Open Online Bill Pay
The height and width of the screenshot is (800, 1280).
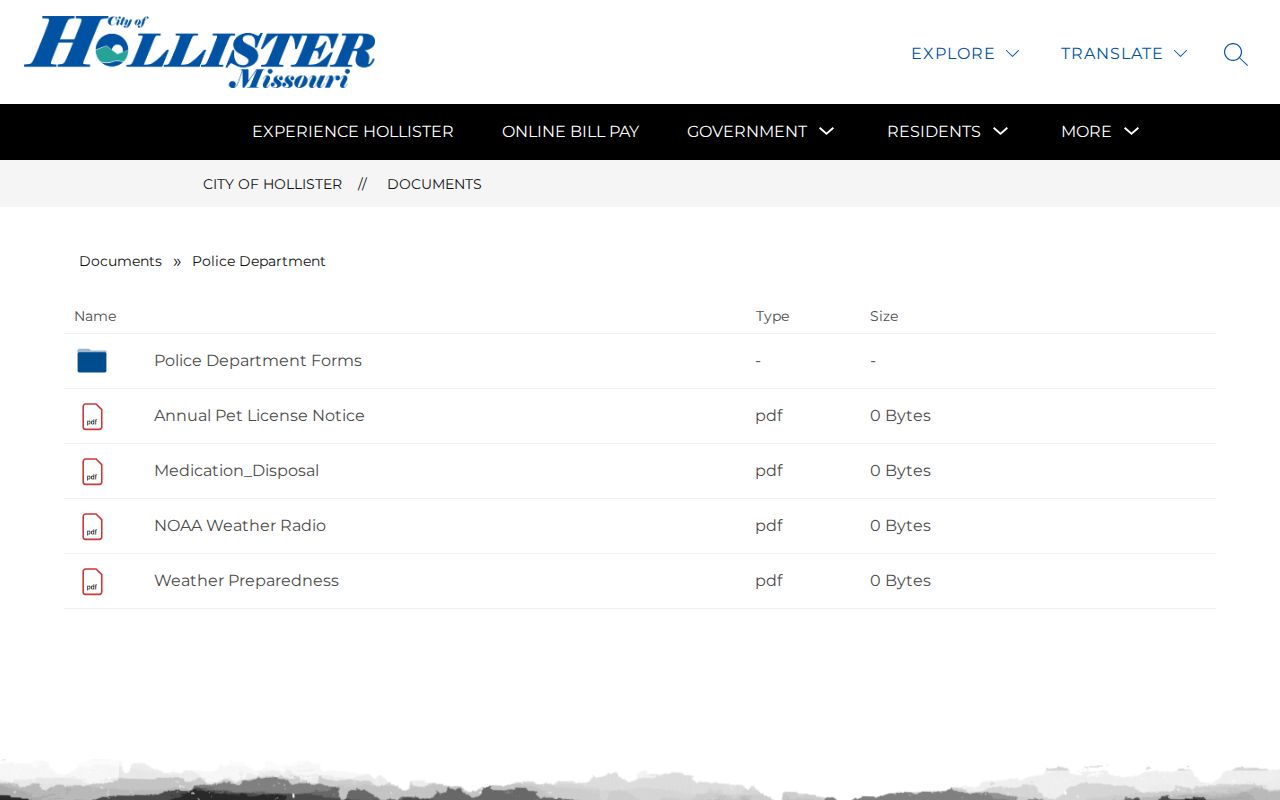570,132
